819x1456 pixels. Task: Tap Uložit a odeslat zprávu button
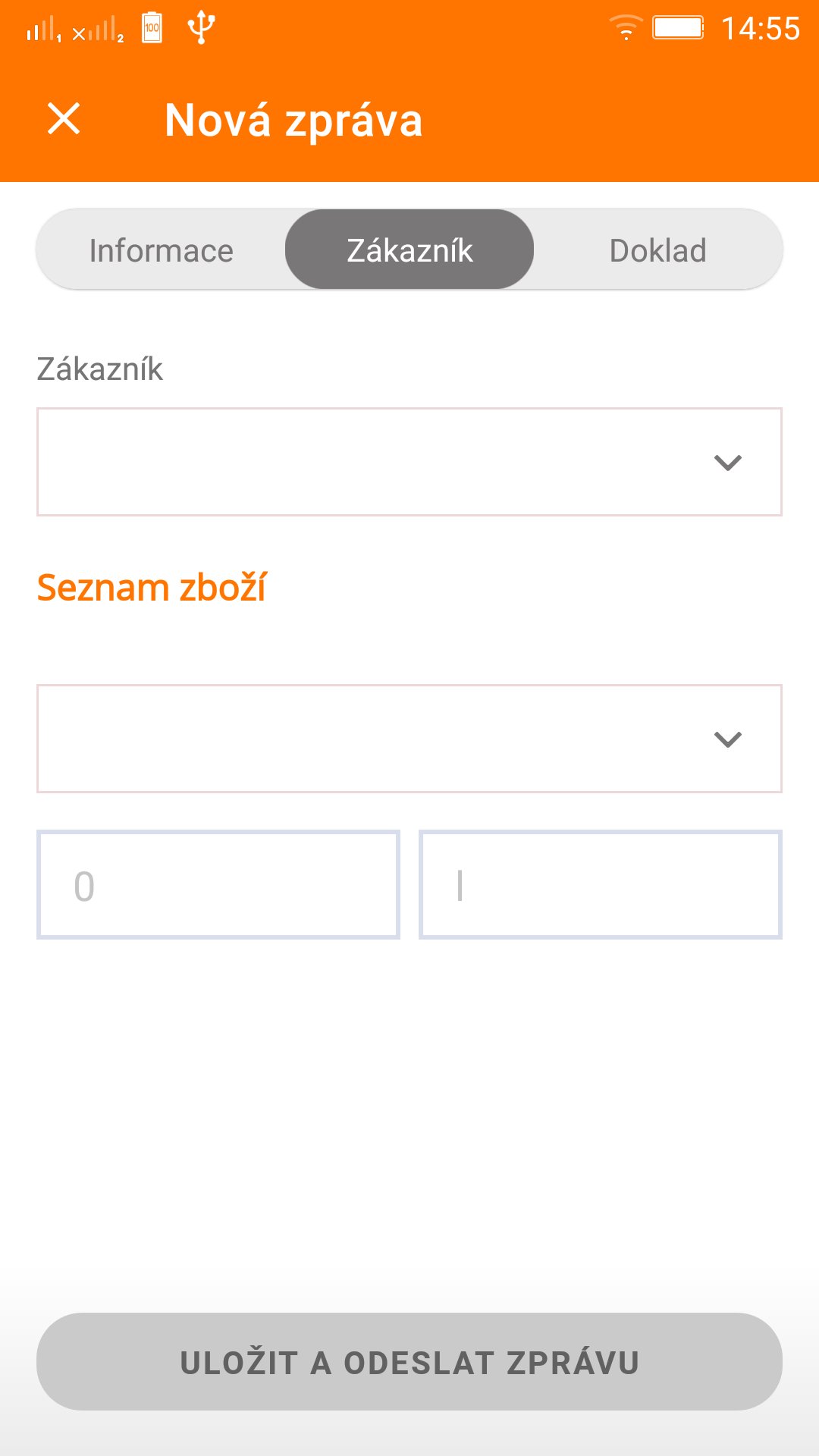pos(409,1362)
